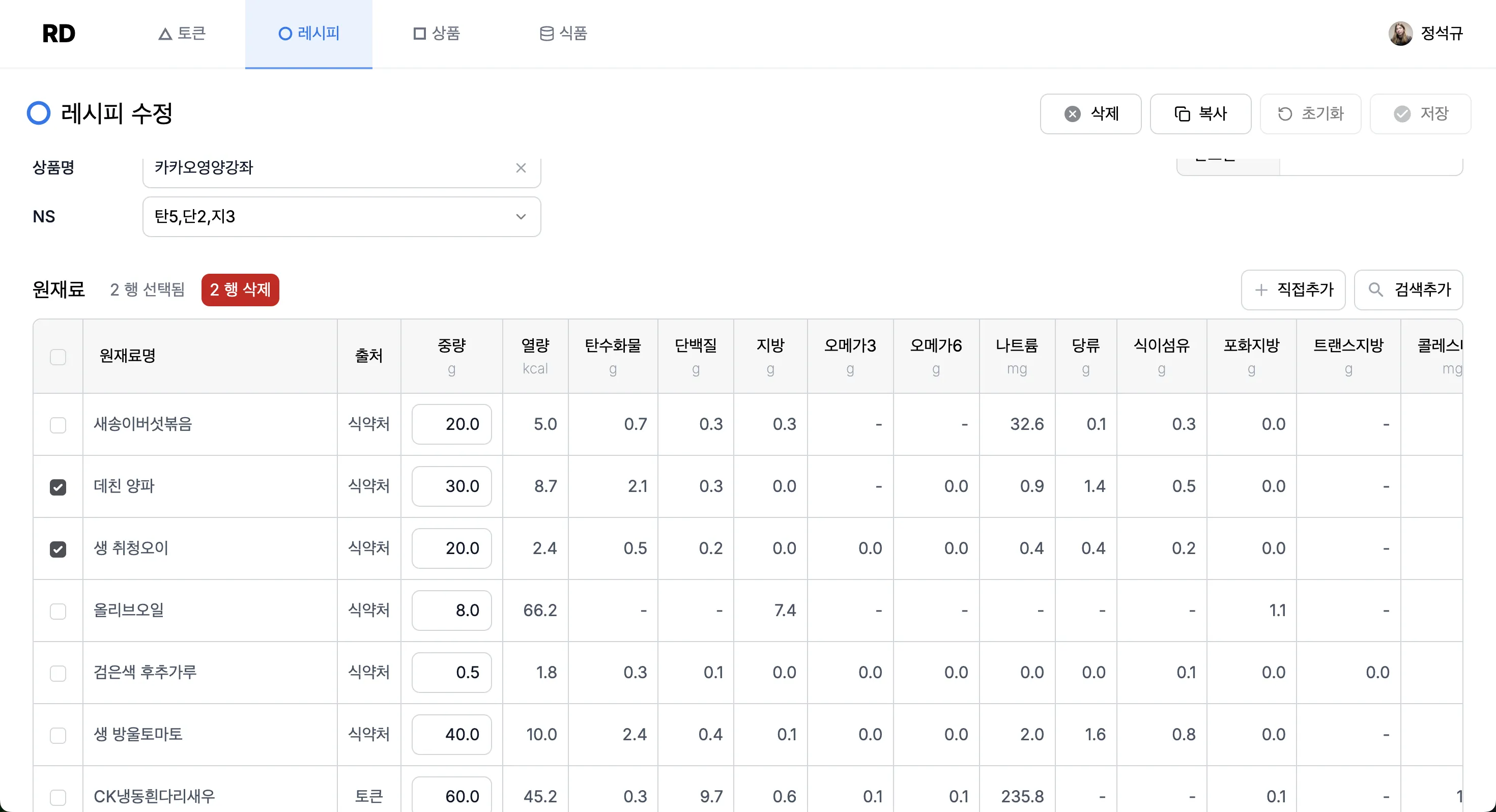Screen dimensions: 1496x812
Task: Click the reset icon in 초기화 button
Action: point(1285,114)
